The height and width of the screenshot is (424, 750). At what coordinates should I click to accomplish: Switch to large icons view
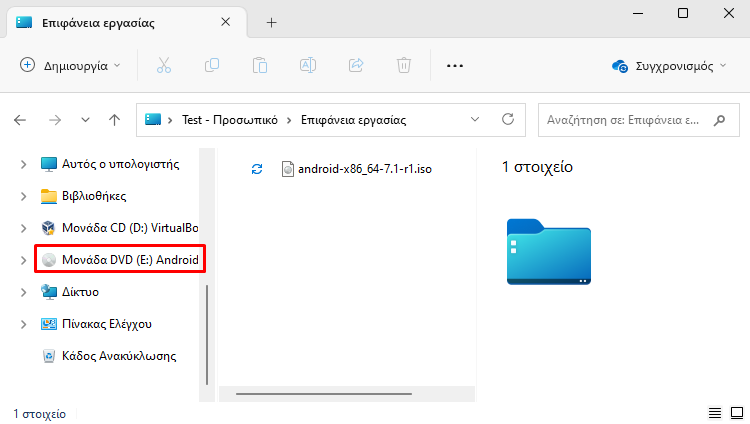coord(737,413)
